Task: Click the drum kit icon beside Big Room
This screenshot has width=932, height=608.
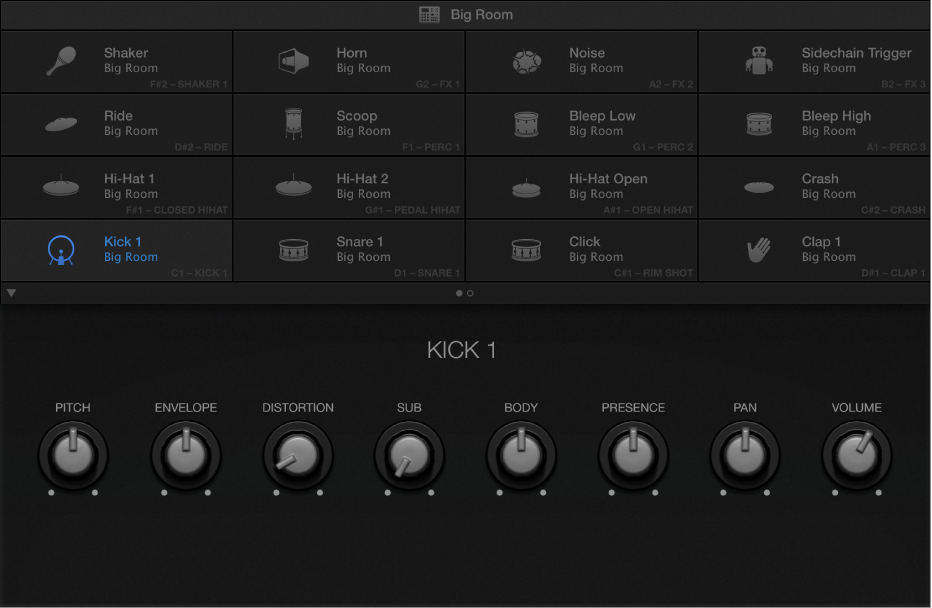Action: [428, 14]
